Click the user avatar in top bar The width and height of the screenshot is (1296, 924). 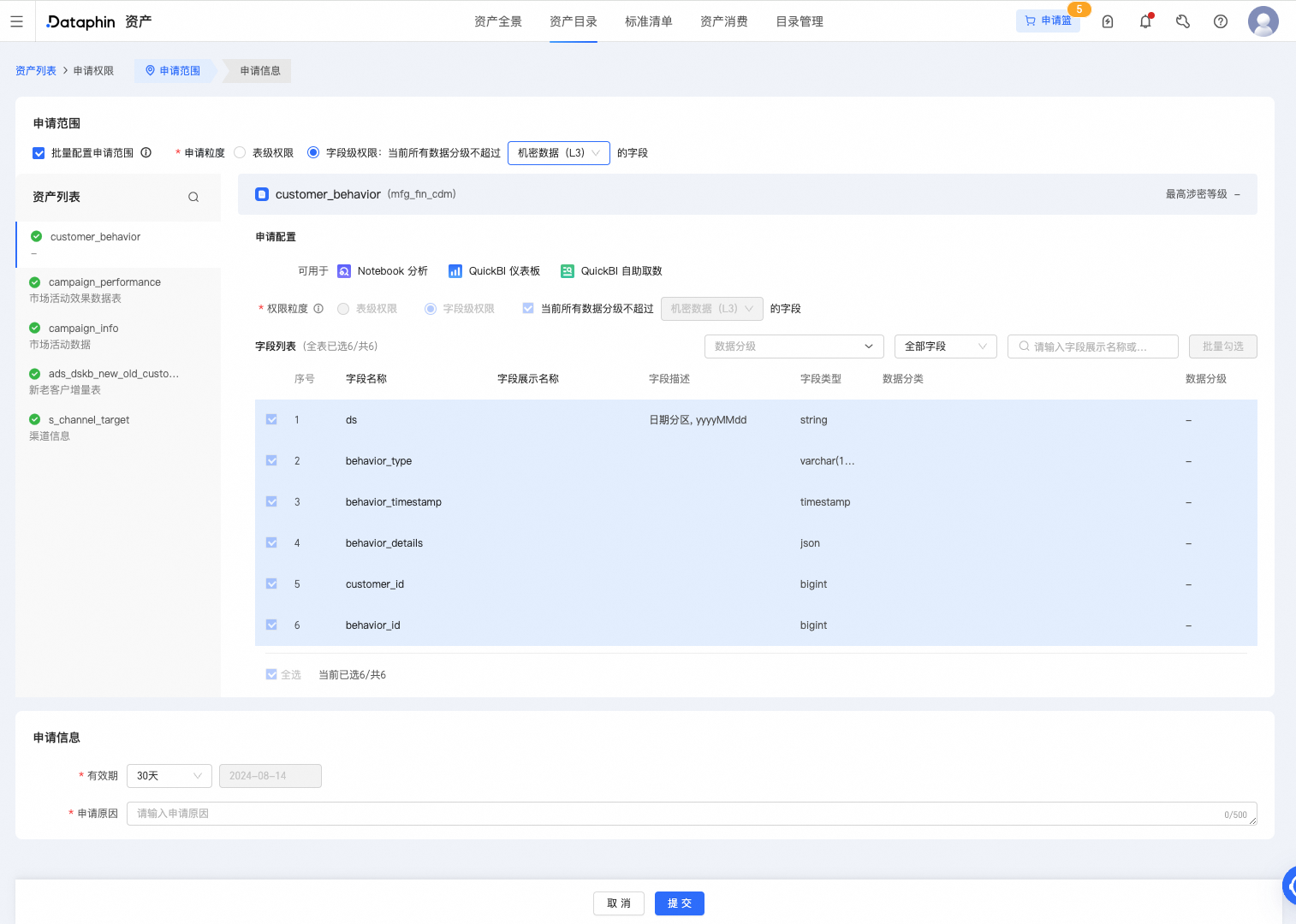click(x=1263, y=21)
